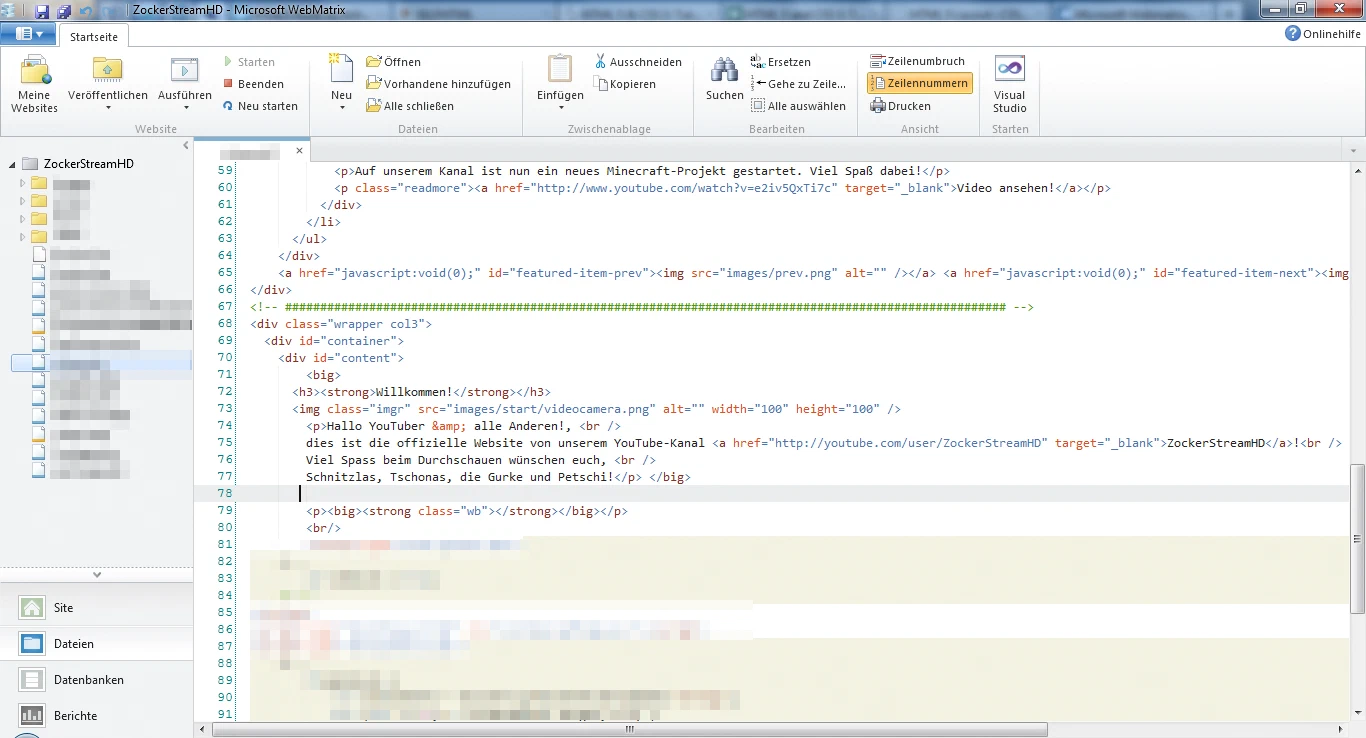Print the file with Drucken
This screenshot has width=1366, height=738.
point(901,106)
